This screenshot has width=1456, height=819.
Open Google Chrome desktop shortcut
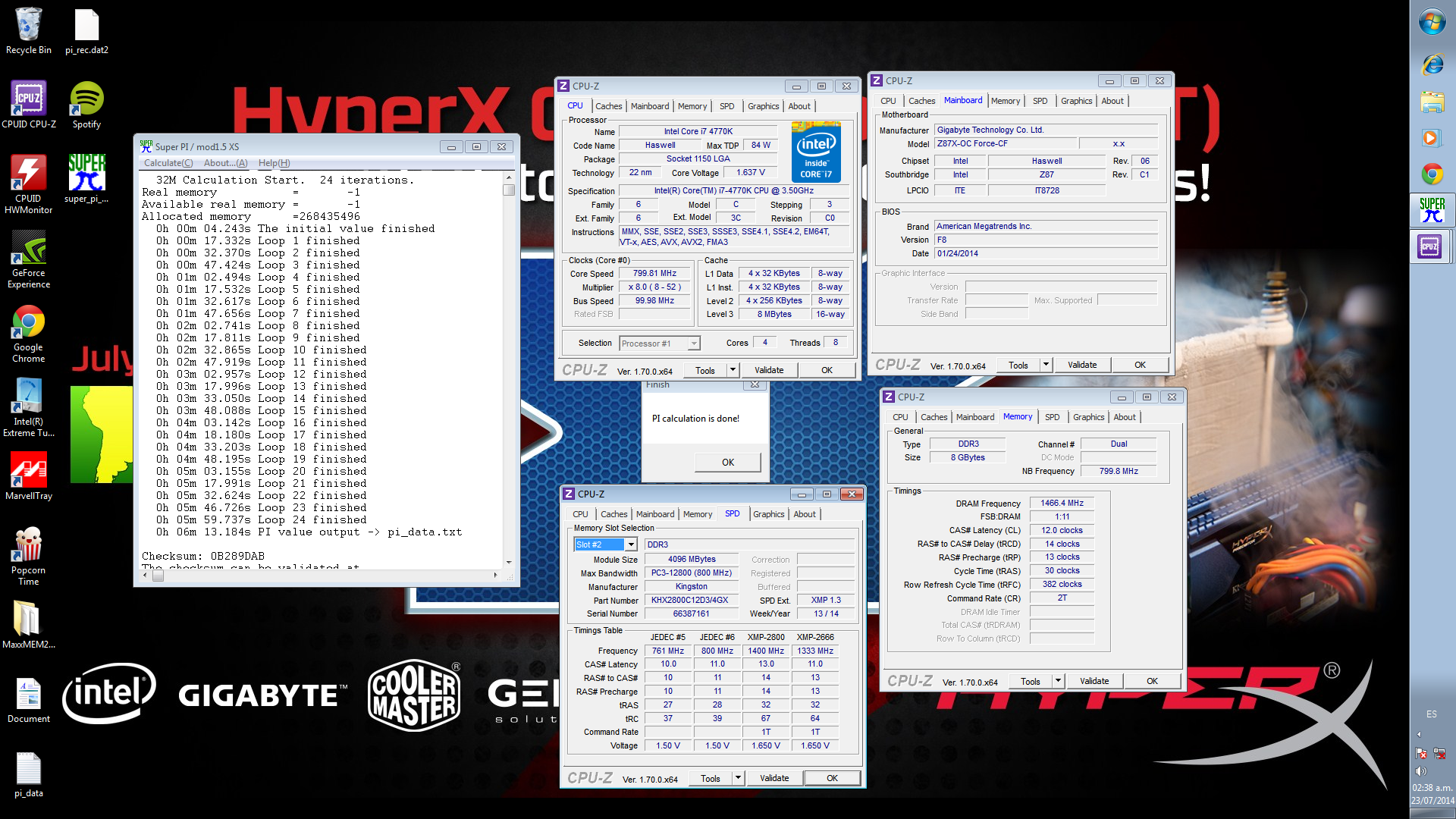(28, 333)
